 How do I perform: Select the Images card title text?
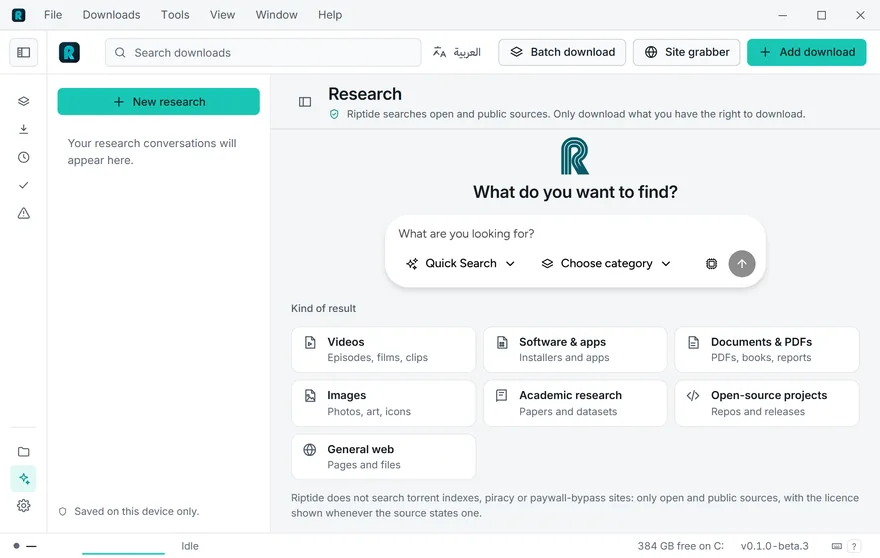click(x=346, y=395)
